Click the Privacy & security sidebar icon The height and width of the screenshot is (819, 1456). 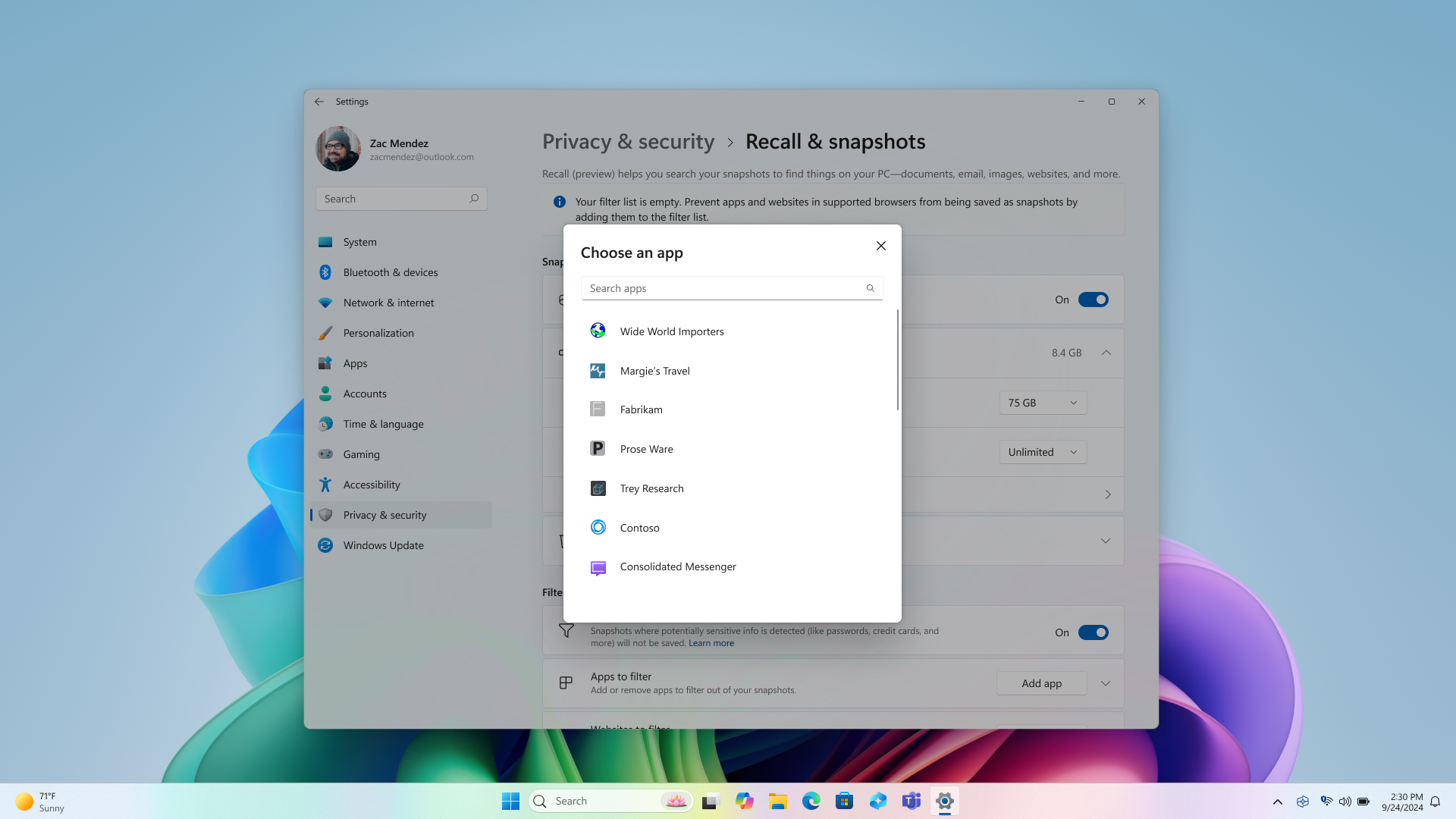(326, 514)
